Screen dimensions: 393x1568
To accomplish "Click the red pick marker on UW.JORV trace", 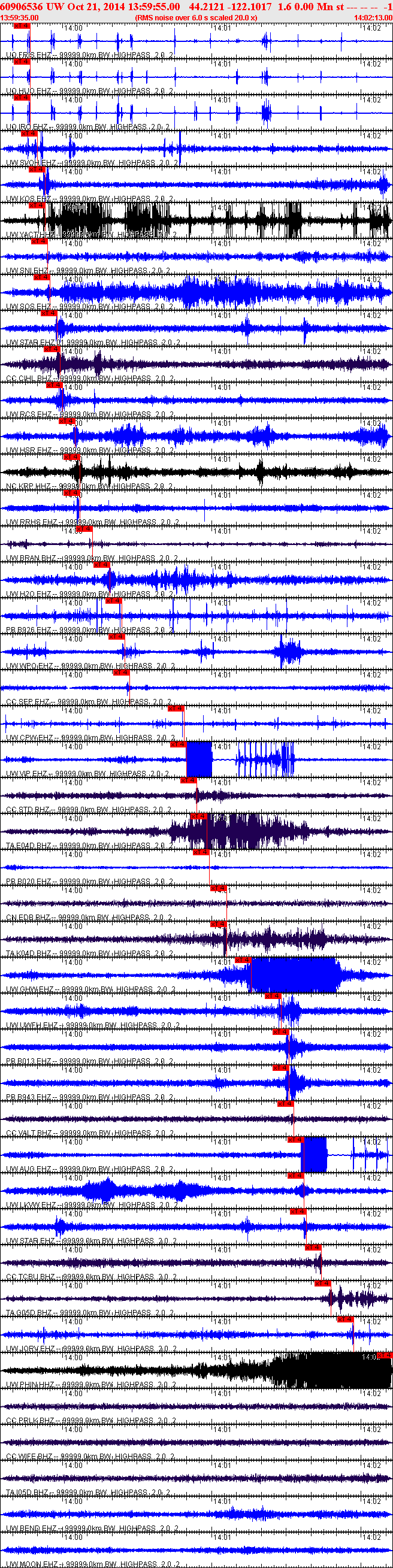I will 346,1318.
